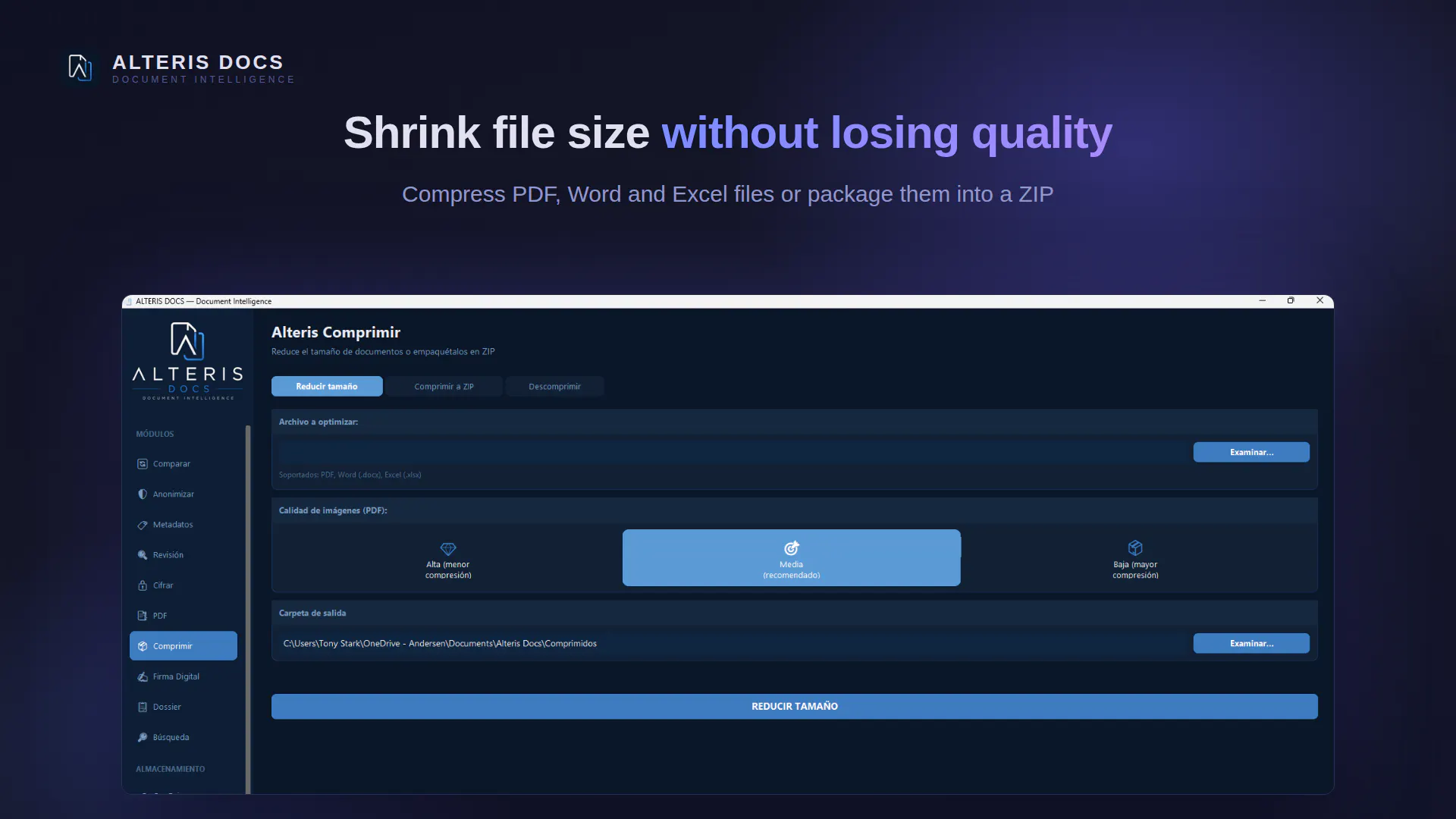The image size is (1456, 819).
Task: Click the Alteris Docs logo in sidebar
Action: (x=188, y=361)
